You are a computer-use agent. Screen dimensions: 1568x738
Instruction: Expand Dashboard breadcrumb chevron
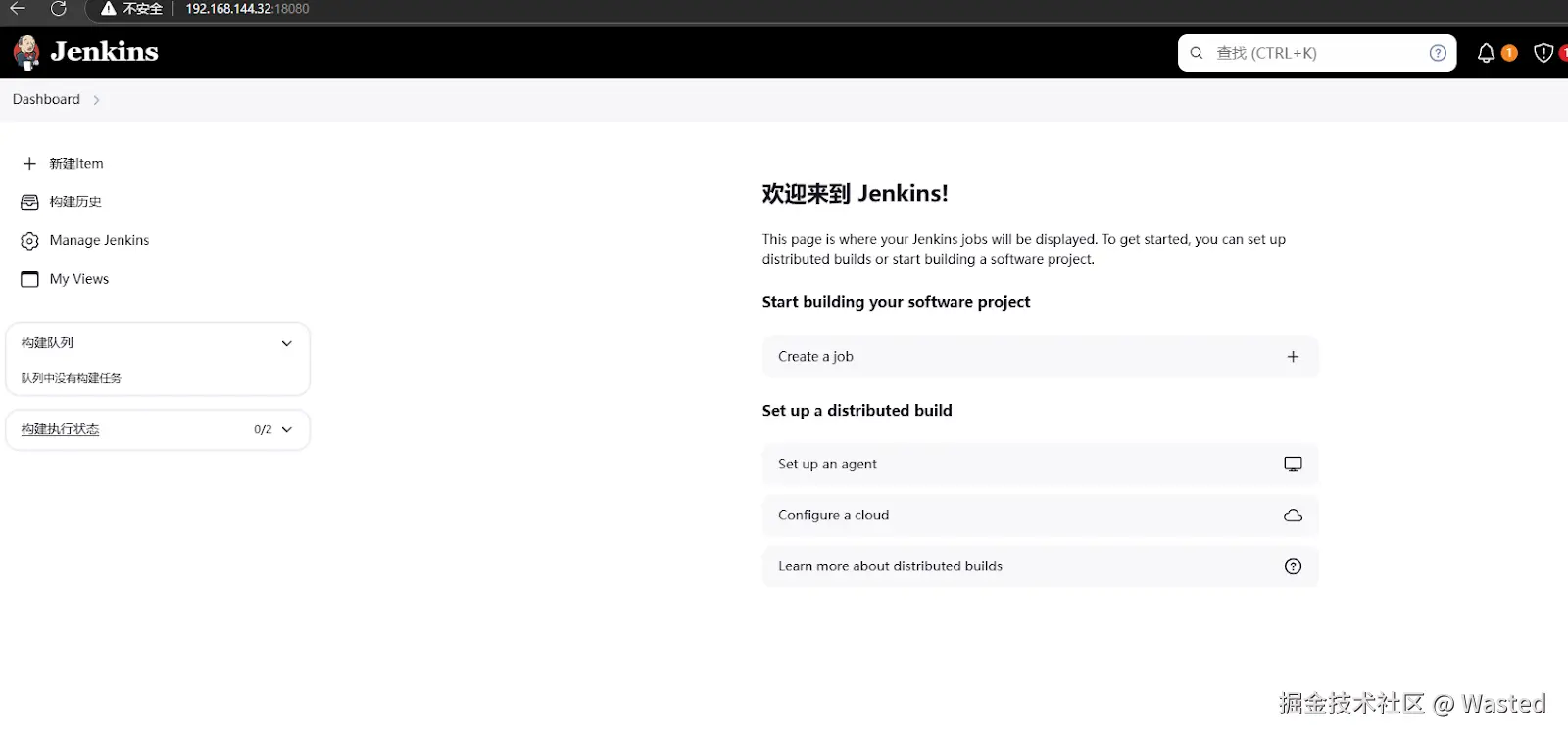click(96, 100)
